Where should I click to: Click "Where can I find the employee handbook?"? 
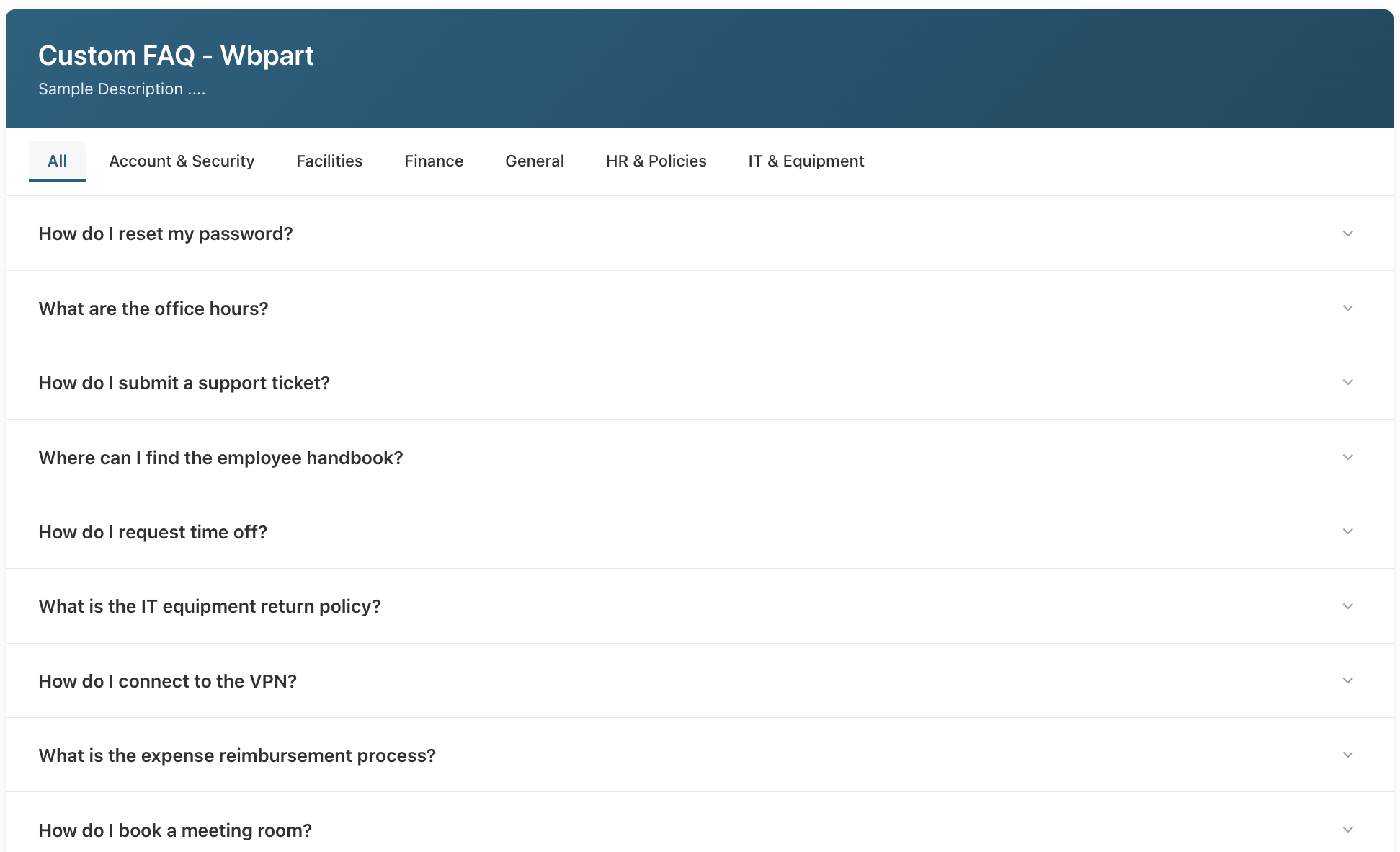[220, 458]
